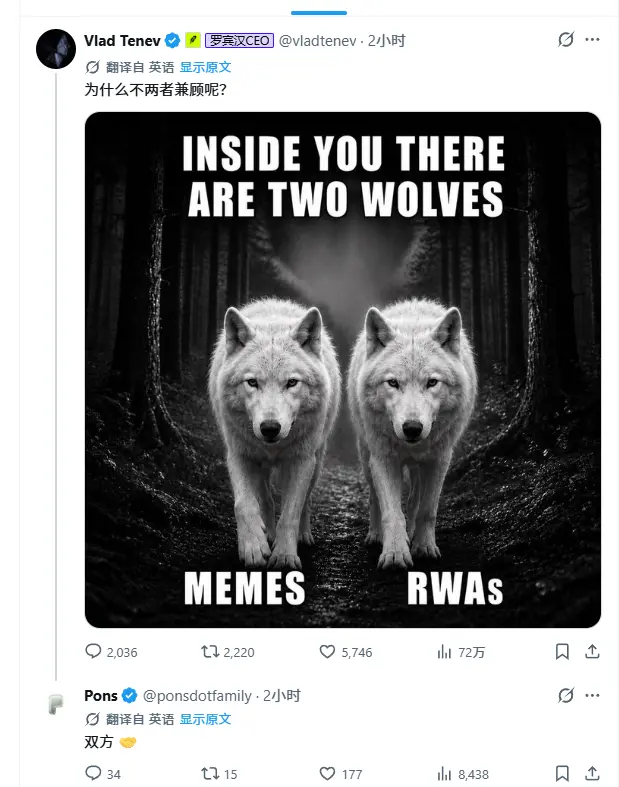Open more options on Vlad Tenev's post
Screen dimensions: 619x787
pos(592,40)
